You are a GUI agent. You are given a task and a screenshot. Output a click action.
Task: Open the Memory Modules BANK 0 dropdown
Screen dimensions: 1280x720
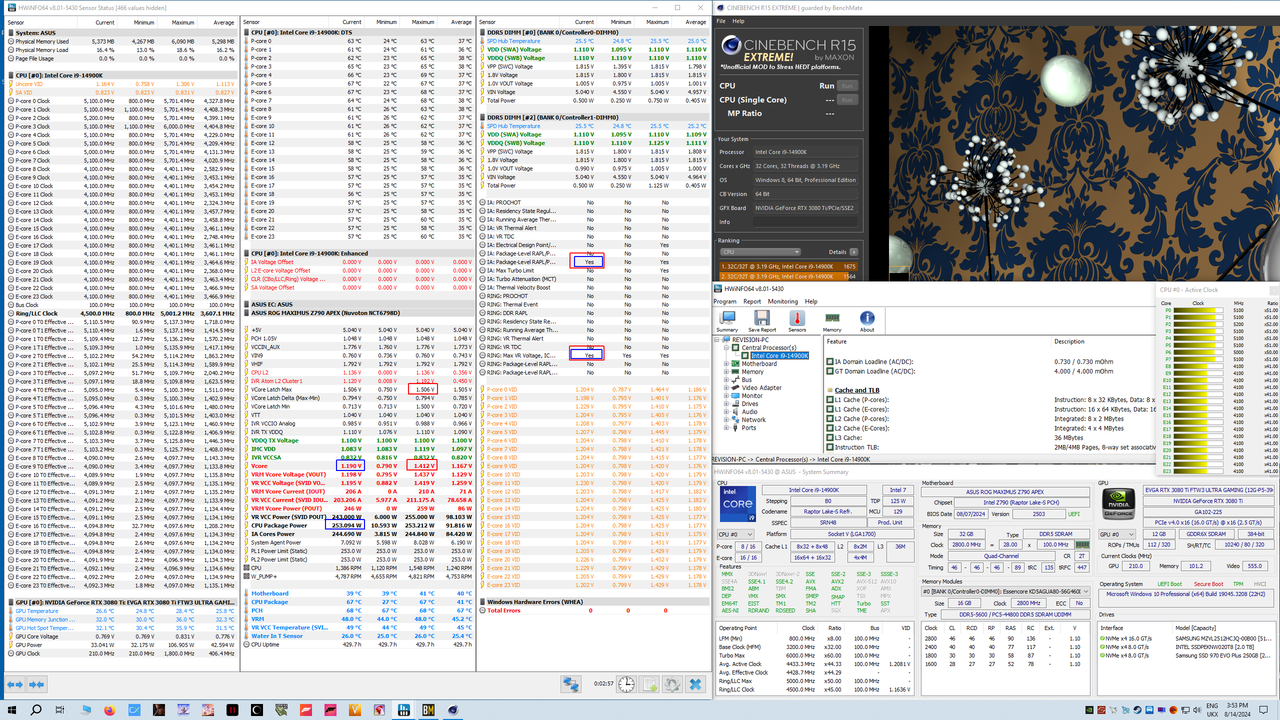[1004, 590]
